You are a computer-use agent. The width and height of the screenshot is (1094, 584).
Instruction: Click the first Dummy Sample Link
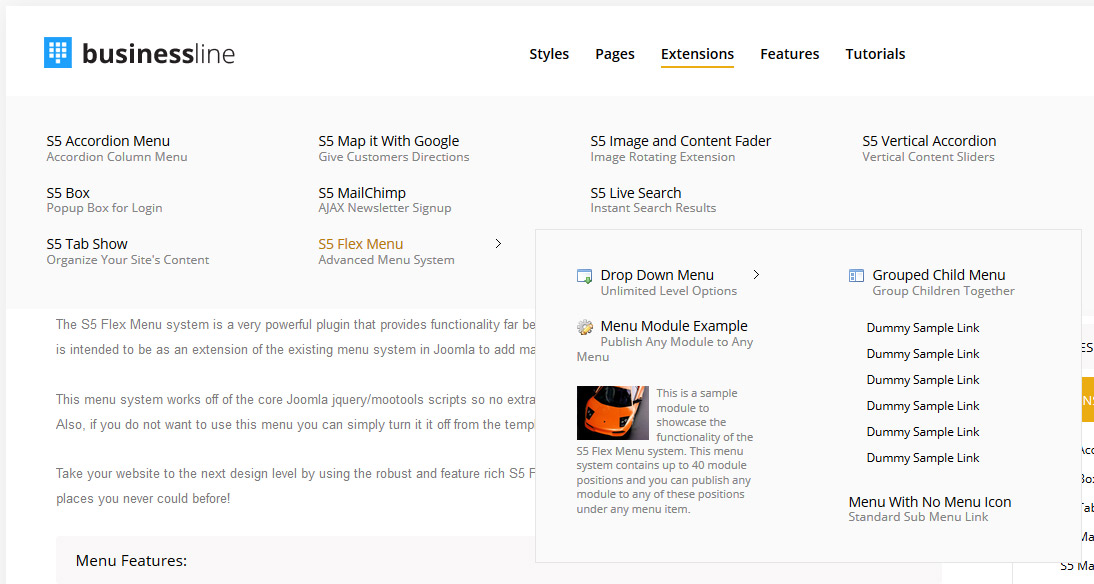click(x=923, y=328)
